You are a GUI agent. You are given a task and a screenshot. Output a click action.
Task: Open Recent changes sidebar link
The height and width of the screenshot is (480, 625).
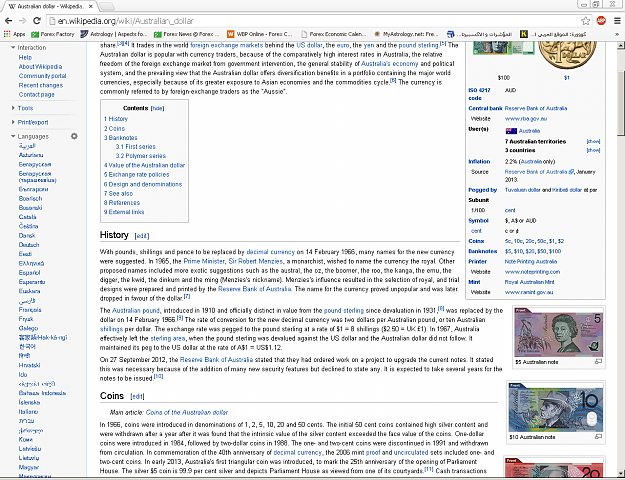point(41,85)
